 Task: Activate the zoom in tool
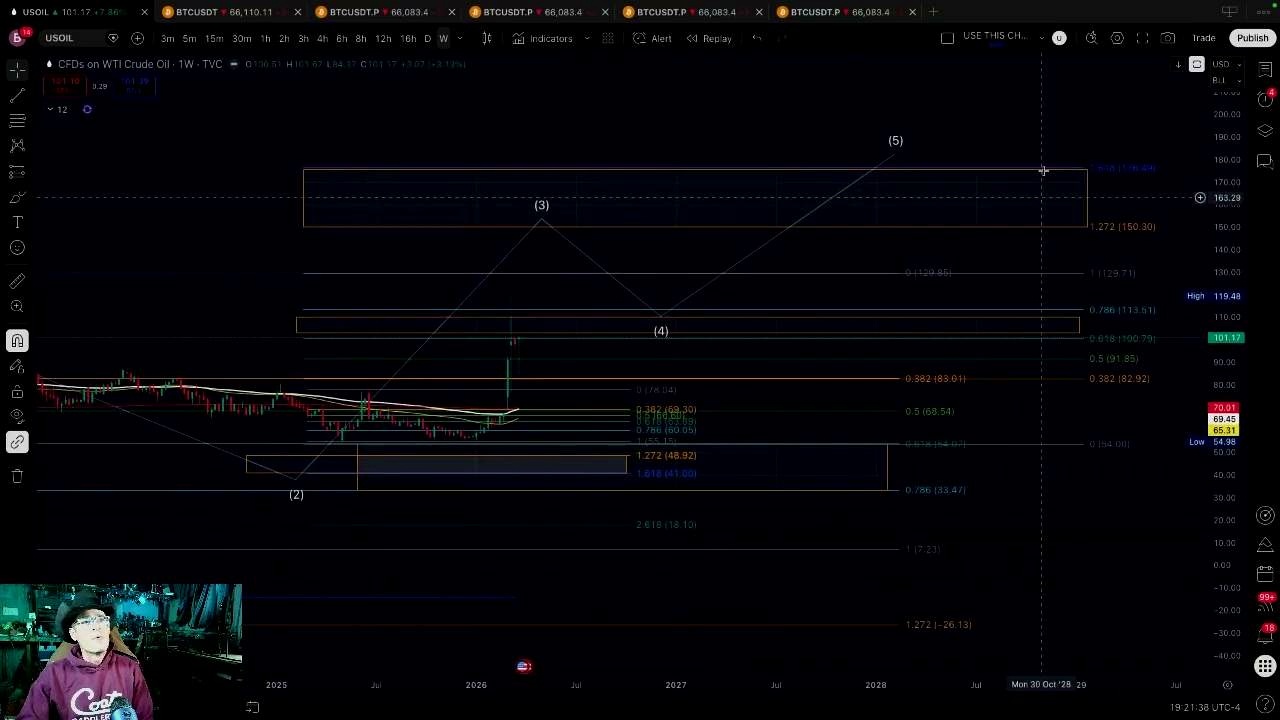[x=17, y=307]
